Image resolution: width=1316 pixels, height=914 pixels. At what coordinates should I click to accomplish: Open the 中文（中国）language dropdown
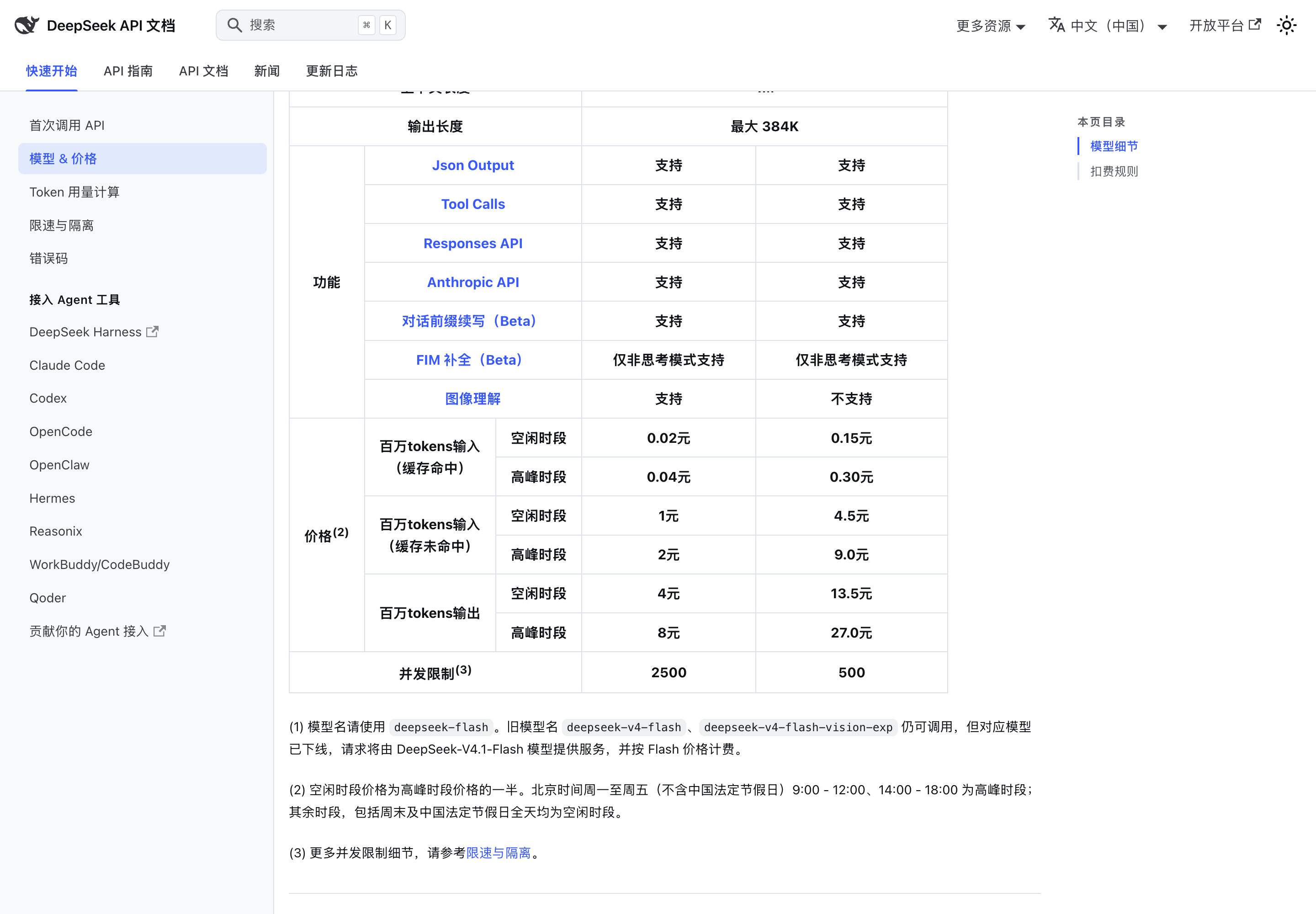[1108, 26]
